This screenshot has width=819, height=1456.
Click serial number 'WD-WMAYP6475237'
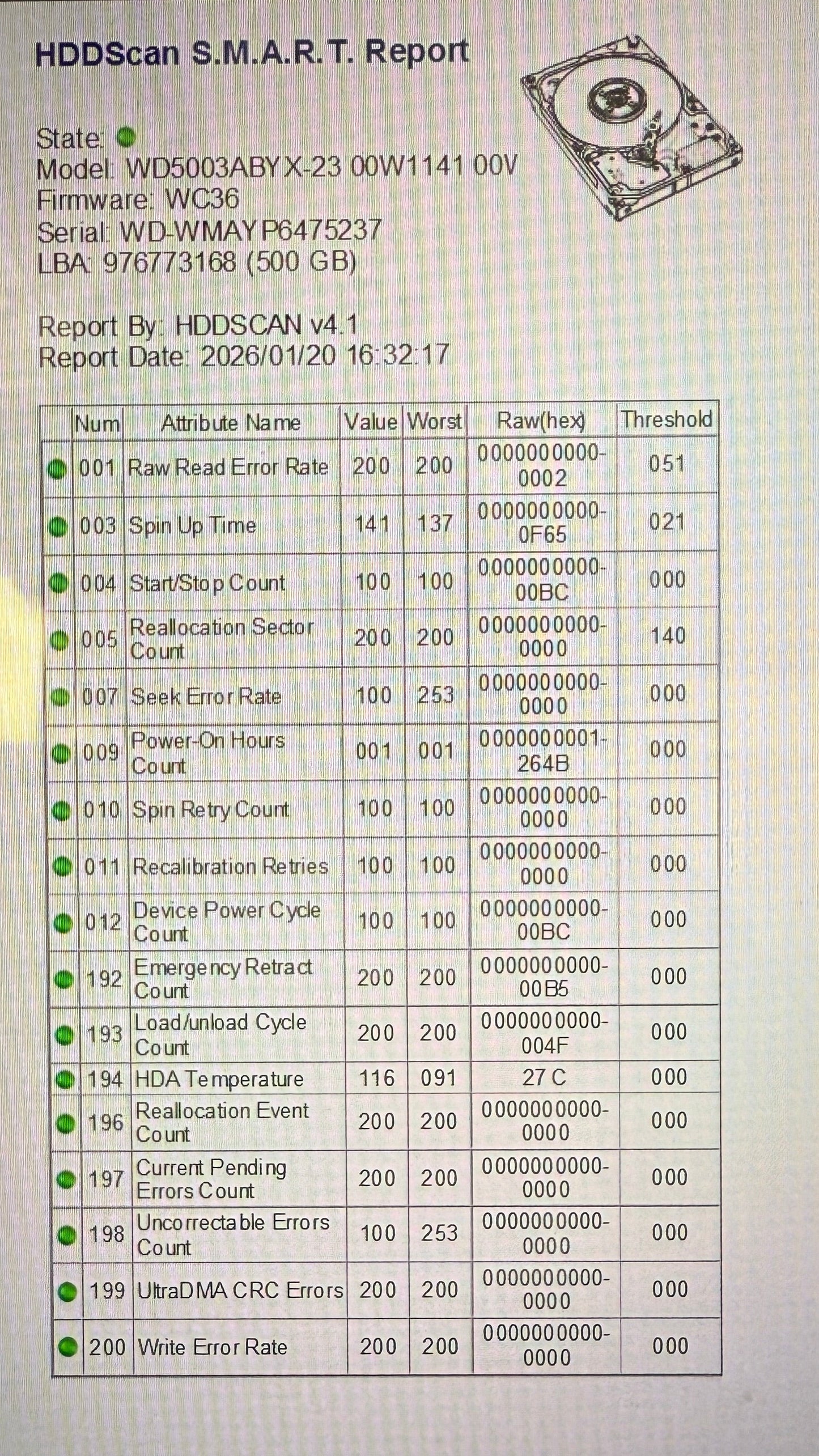click(x=251, y=231)
